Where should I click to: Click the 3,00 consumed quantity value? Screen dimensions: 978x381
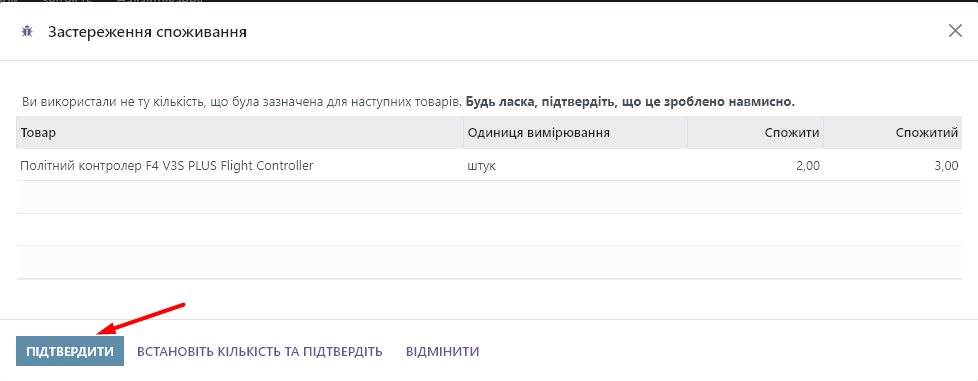946,166
